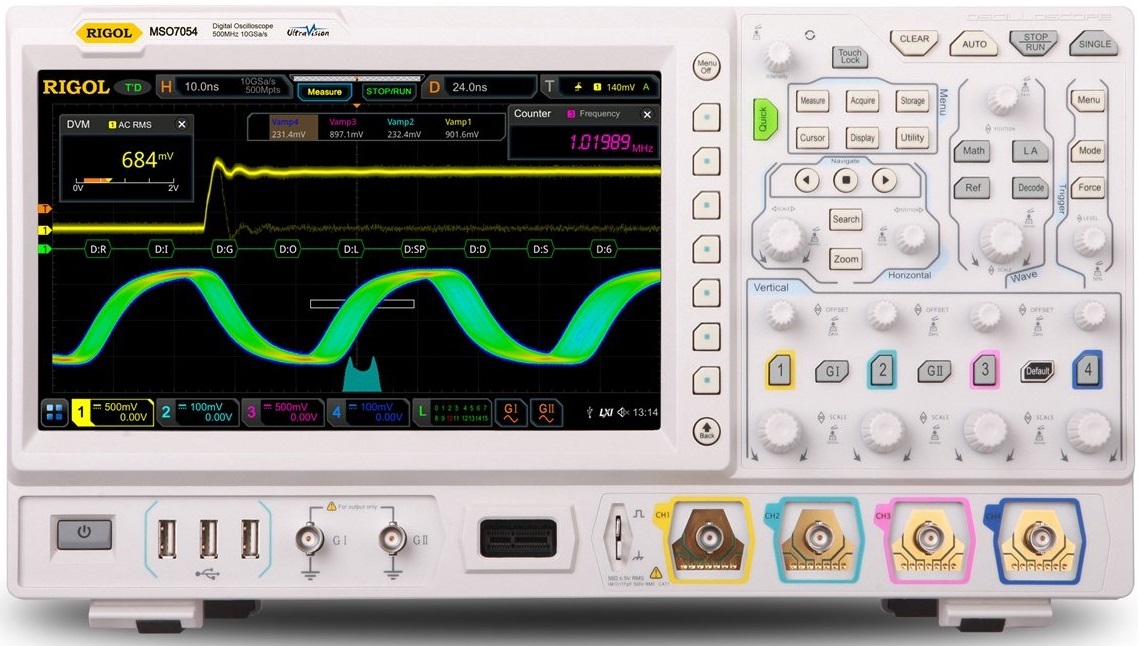Open the L logic channels label on screen
This screenshot has height=646, width=1138.
point(452,412)
